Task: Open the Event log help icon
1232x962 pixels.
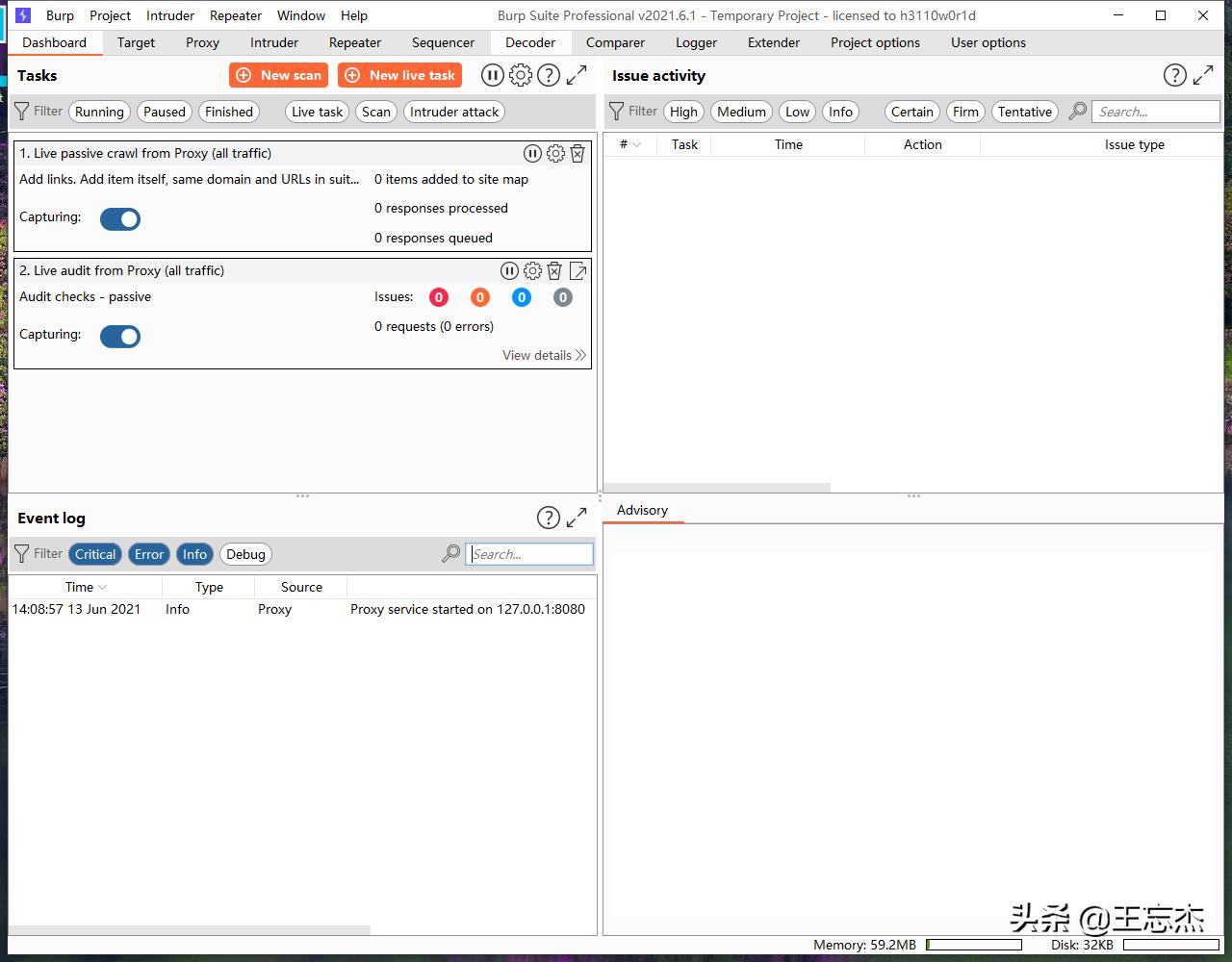Action: click(x=549, y=518)
